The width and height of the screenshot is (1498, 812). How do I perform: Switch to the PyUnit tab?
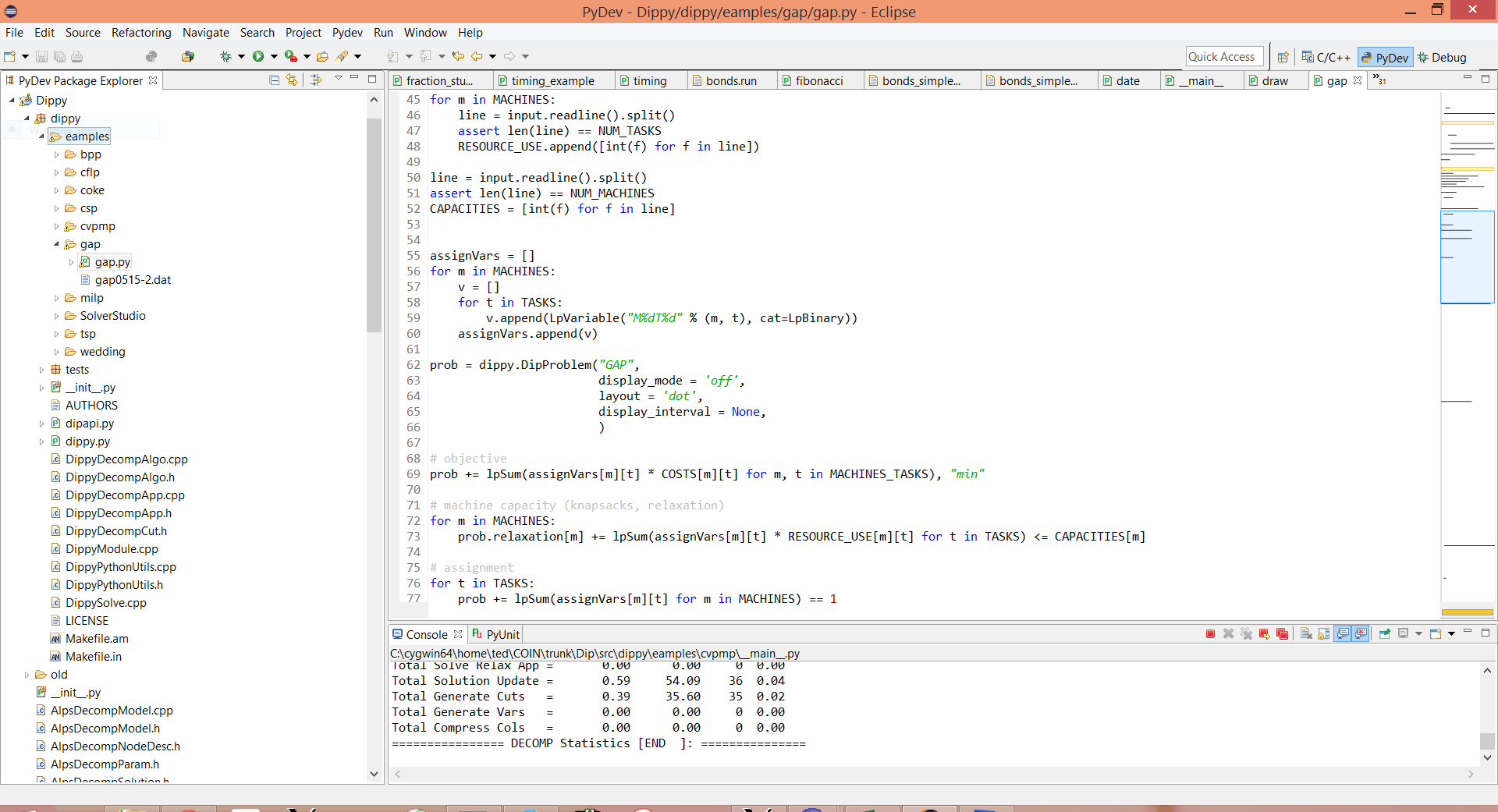pos(495,635)
